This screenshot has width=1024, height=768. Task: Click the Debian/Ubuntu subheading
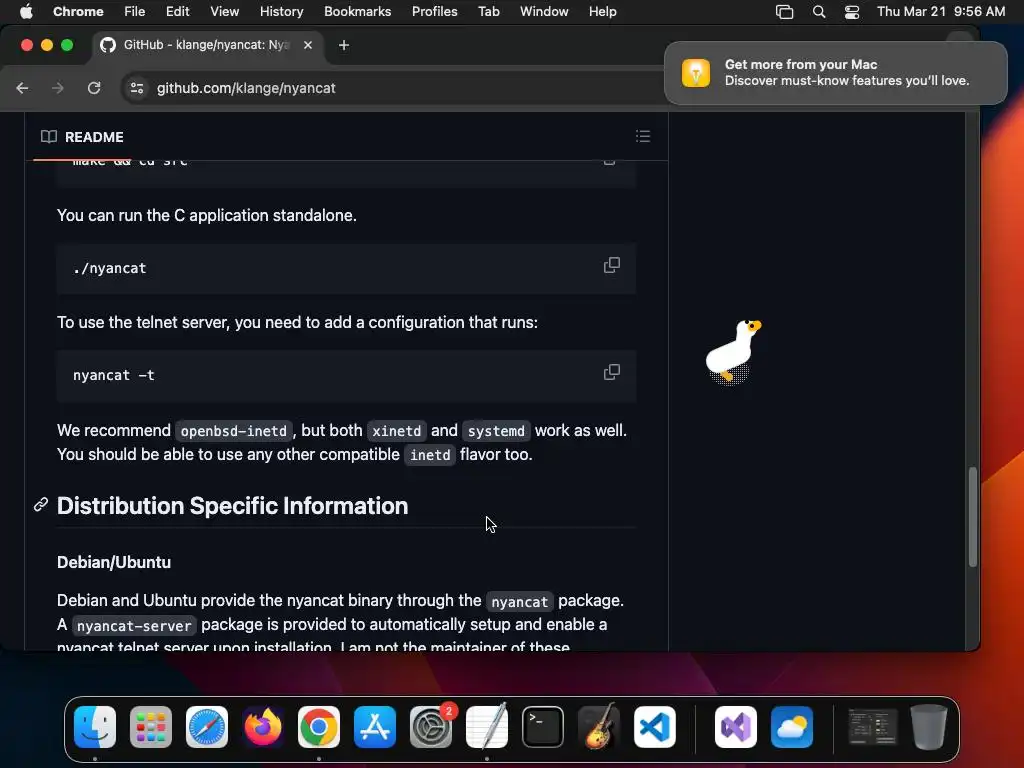114,562
